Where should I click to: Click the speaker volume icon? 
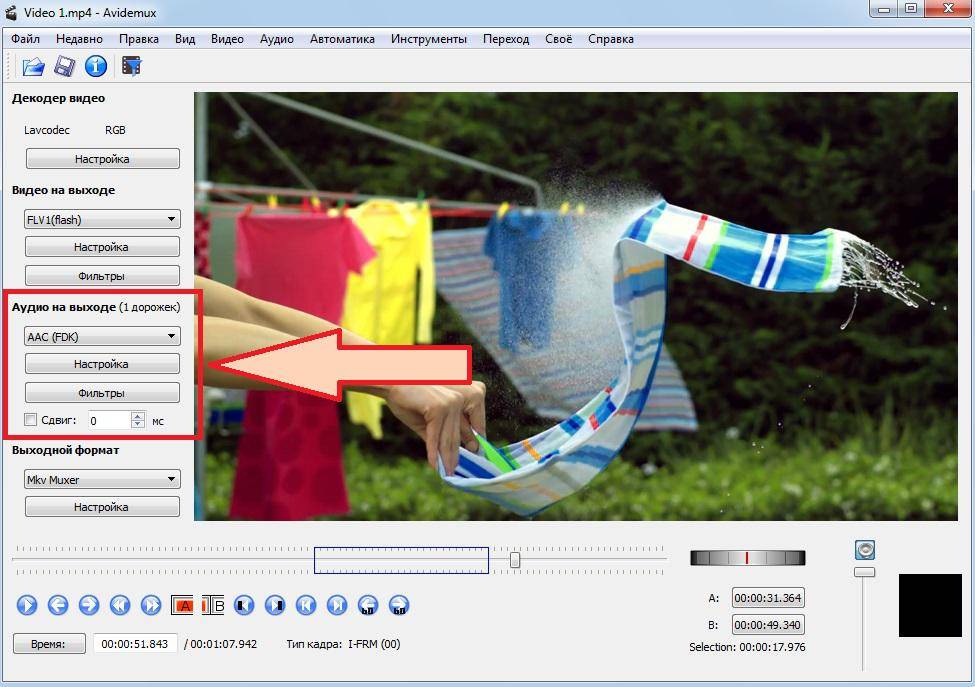pos(865,549)
